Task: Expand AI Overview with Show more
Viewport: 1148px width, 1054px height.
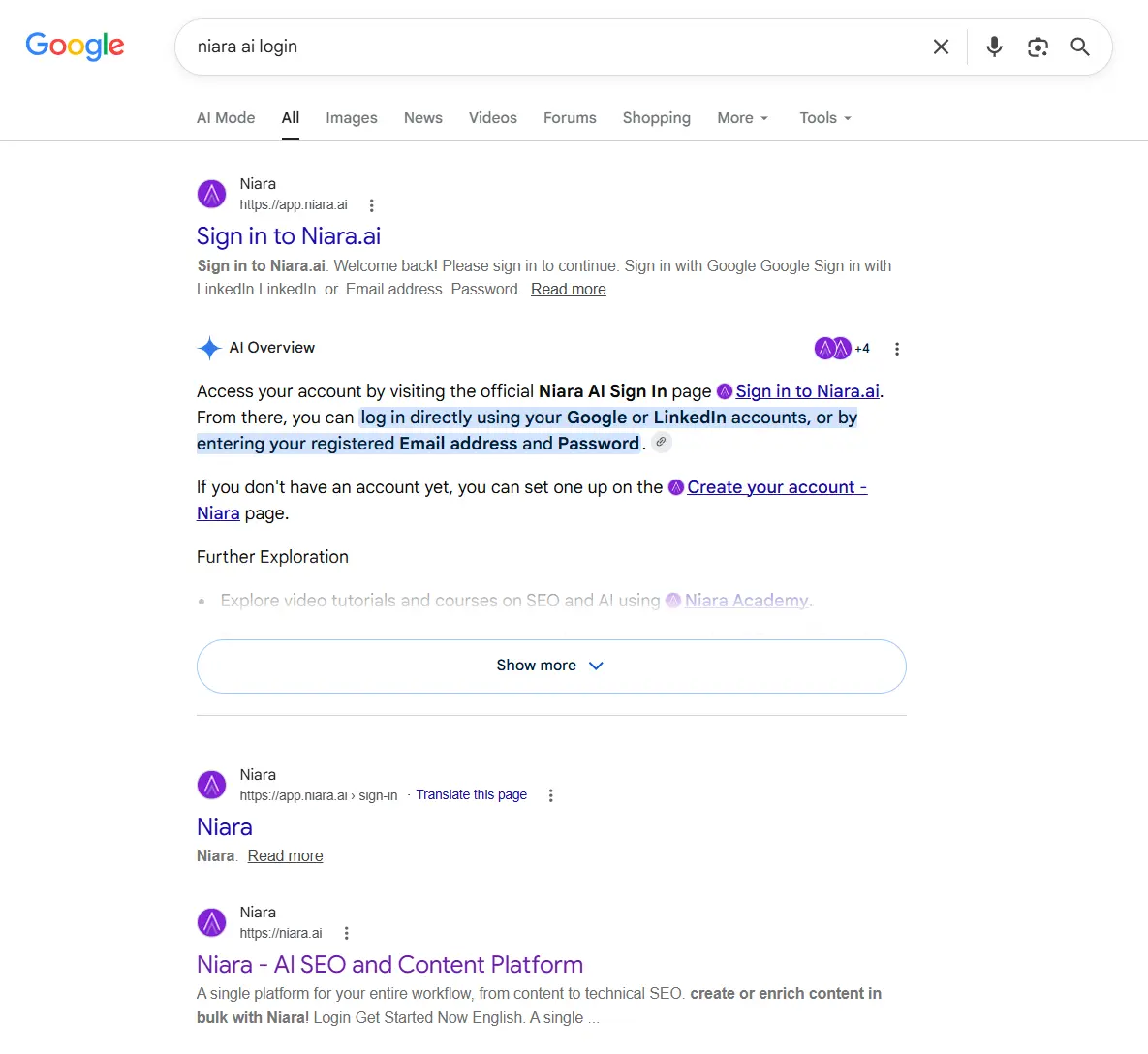Action: click(551, 666)
